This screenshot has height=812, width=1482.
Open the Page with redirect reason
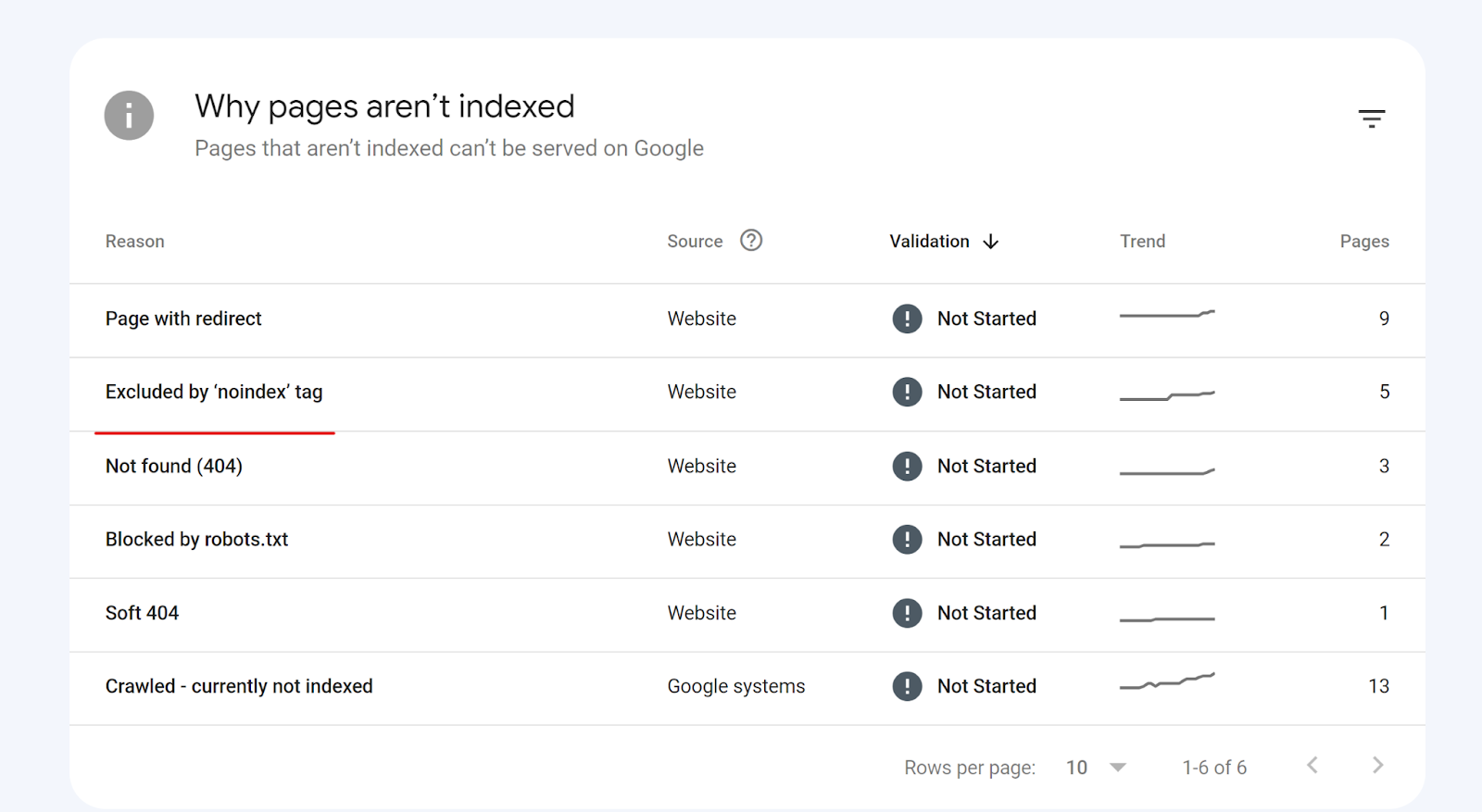coord(183,319)
